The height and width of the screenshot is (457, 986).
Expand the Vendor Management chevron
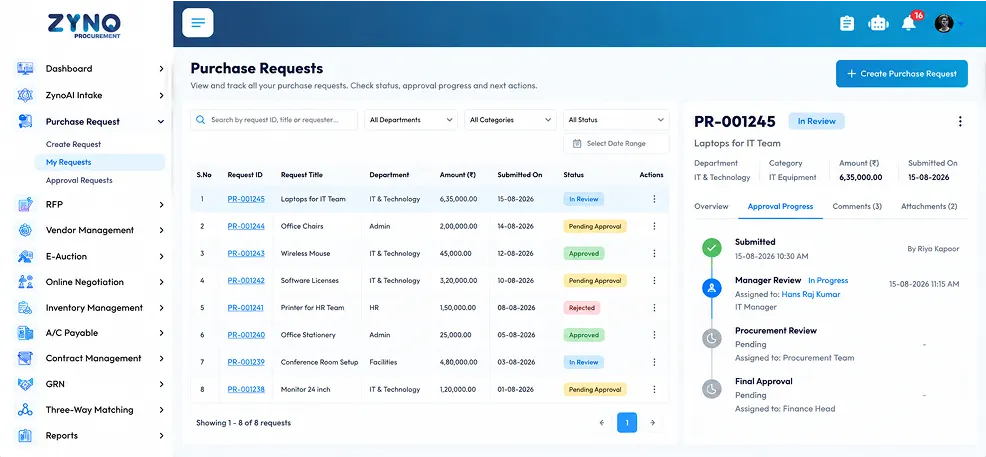[161, 231]
